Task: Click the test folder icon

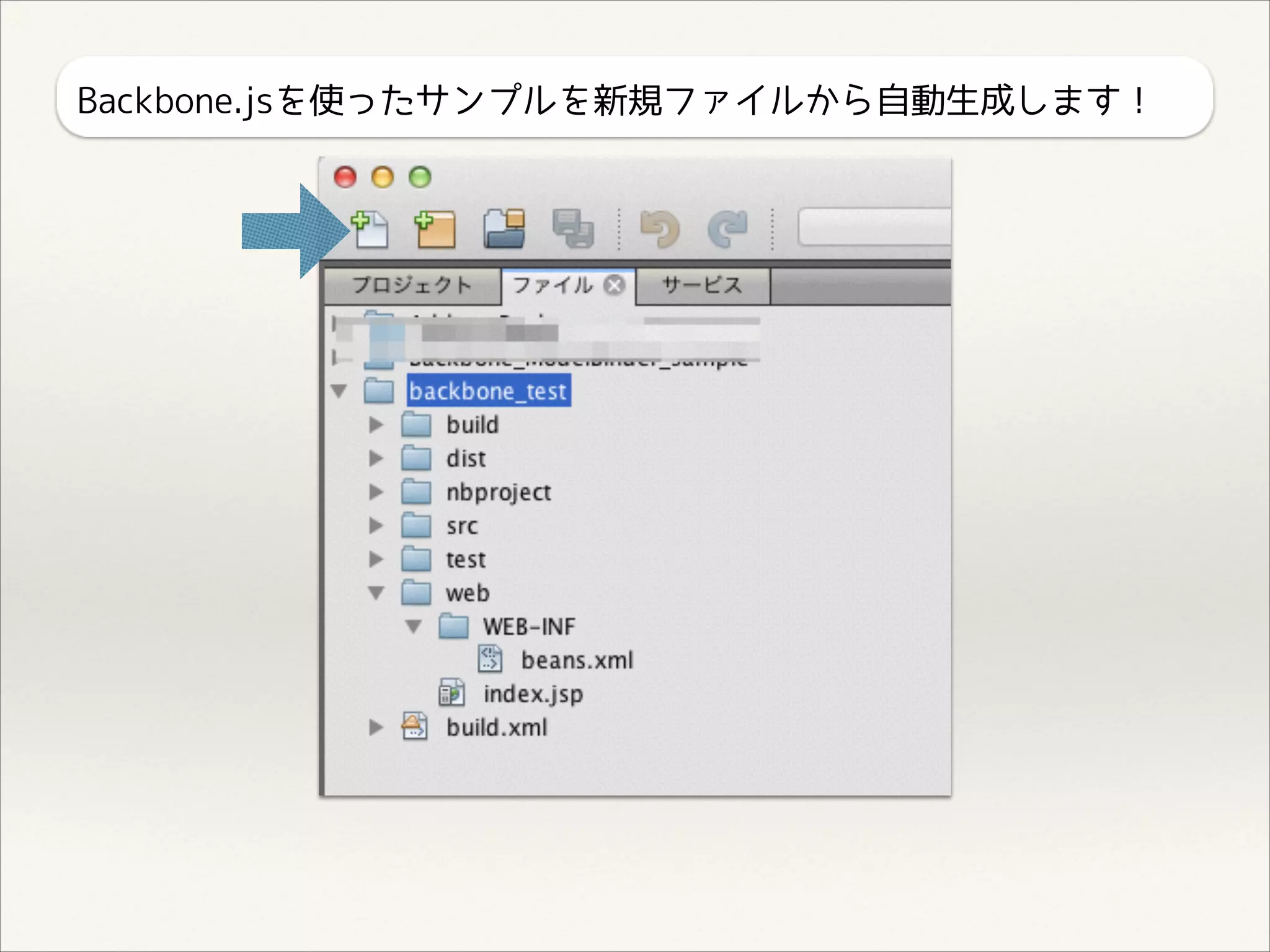Action: pyautogui.click(x=416, y=559)
